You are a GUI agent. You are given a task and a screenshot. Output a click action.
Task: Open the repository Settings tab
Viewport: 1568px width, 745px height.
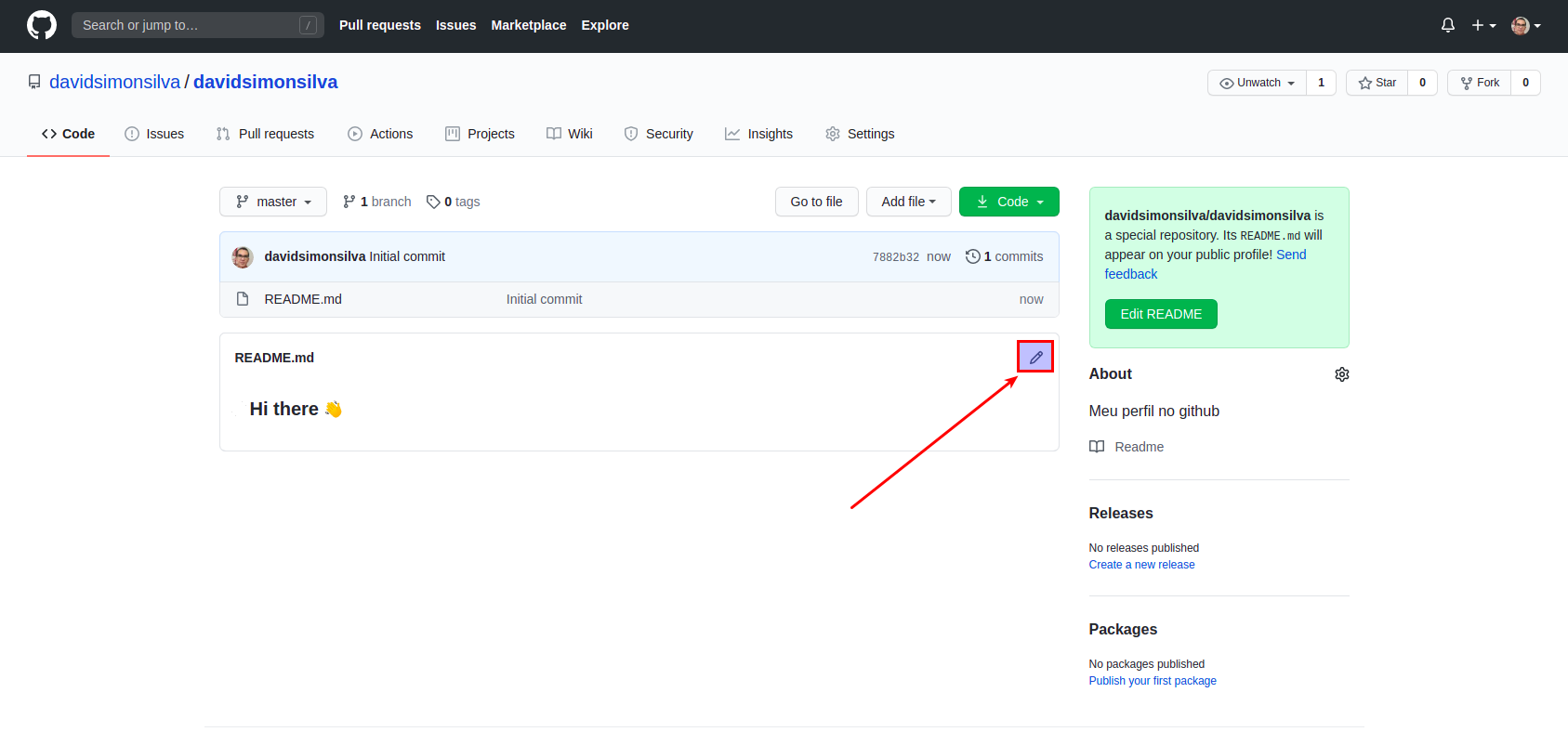860,134
